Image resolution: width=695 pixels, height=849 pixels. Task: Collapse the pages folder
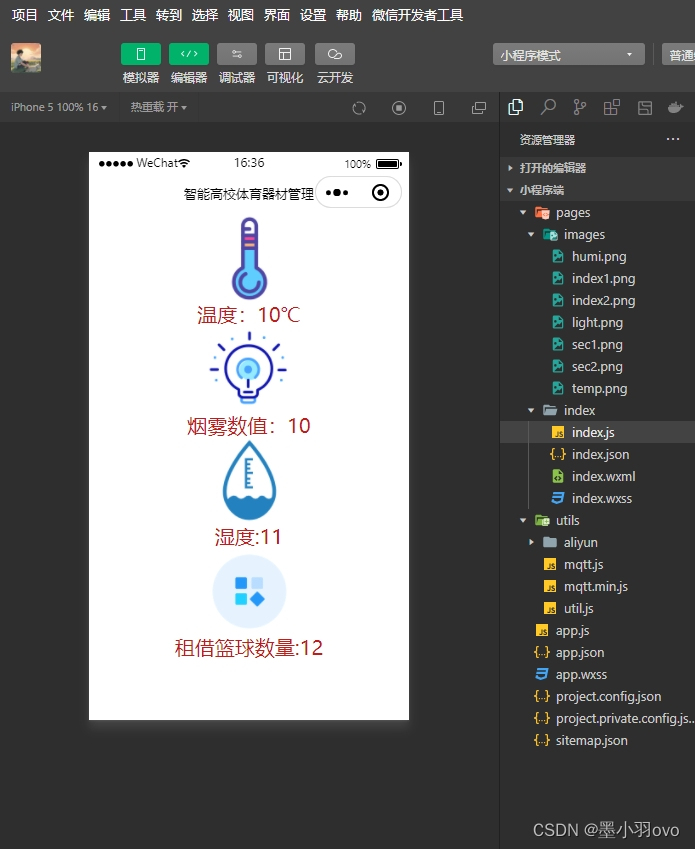[598, 212]
